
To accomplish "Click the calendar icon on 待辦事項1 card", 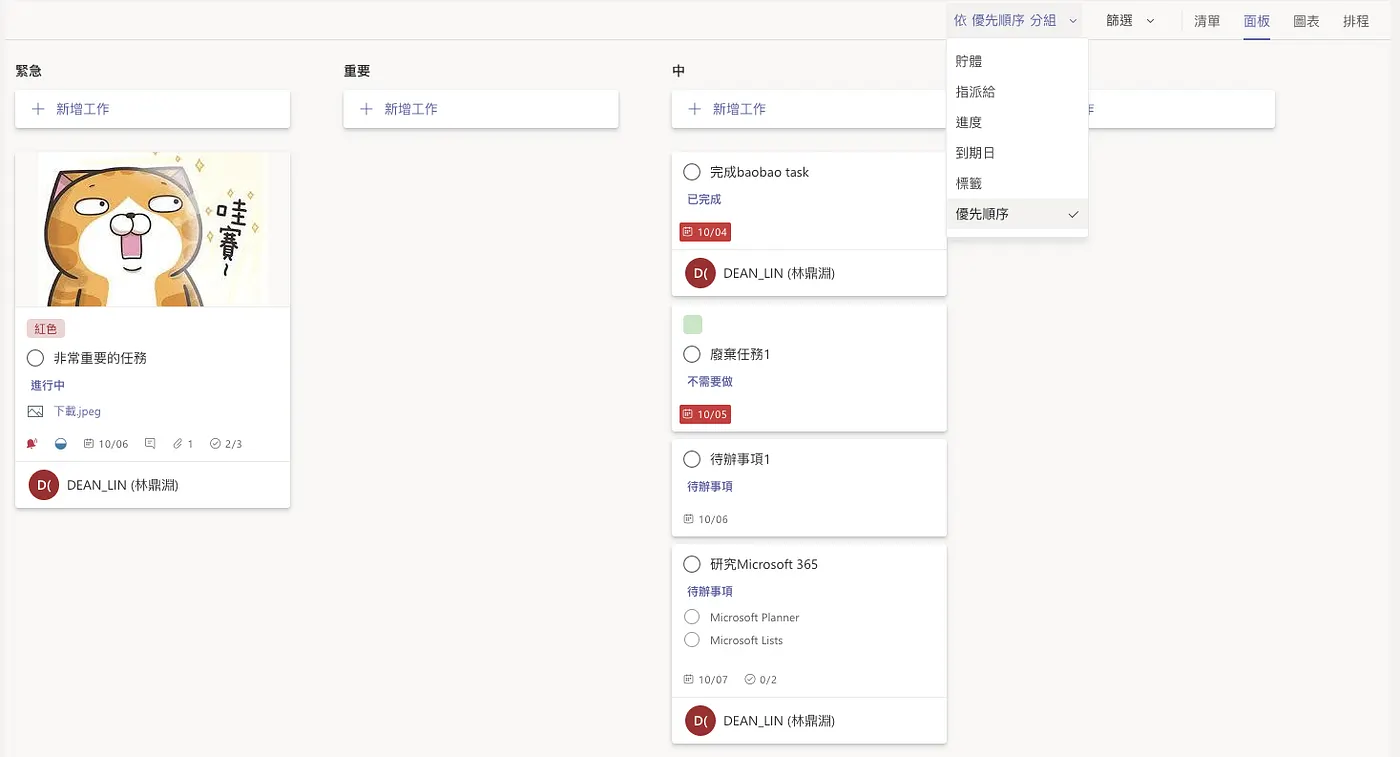I will [x=688, y=519].
